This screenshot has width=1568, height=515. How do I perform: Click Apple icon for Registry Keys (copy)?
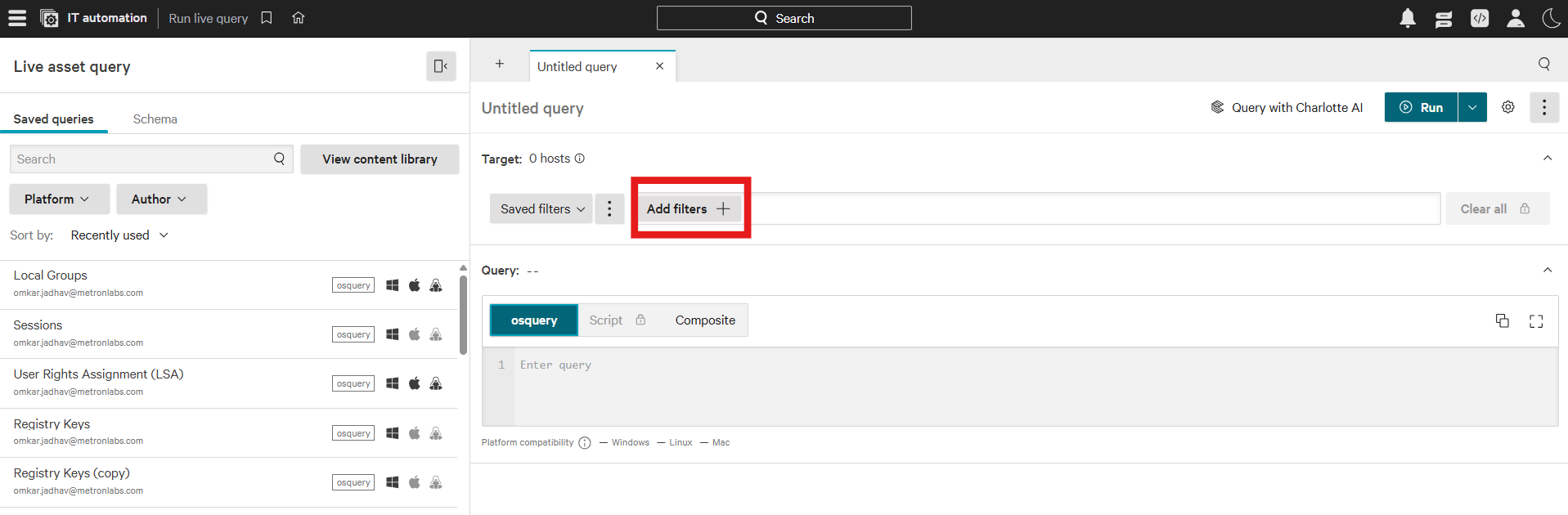415,482
